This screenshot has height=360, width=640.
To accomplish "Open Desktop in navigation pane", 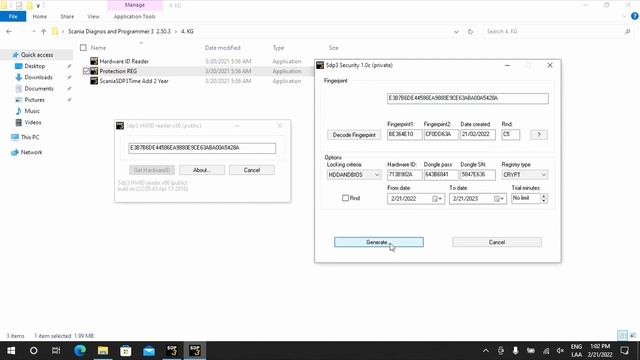I will [x=35, y=66].
